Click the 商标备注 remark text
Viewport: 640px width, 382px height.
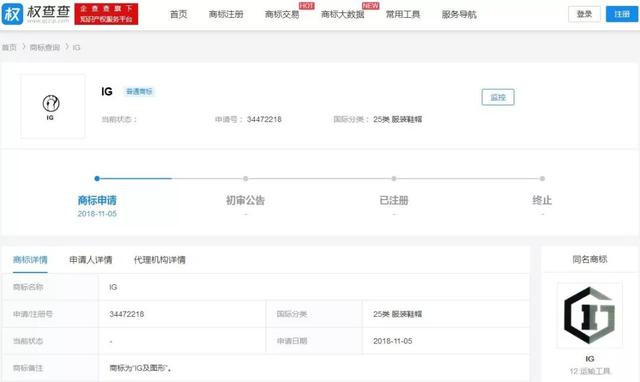141,368
